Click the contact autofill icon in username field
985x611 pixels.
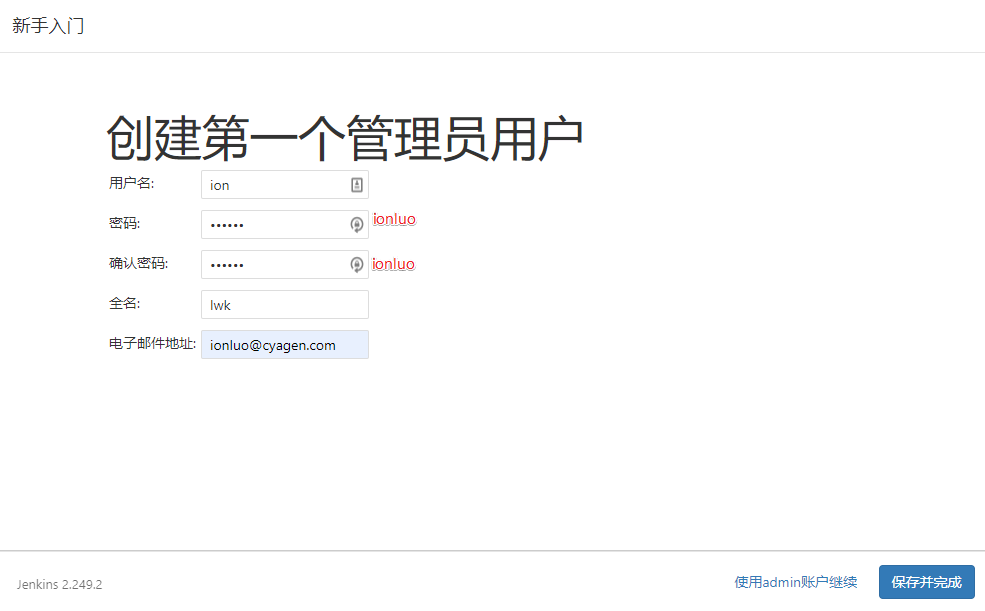[357, 185]
